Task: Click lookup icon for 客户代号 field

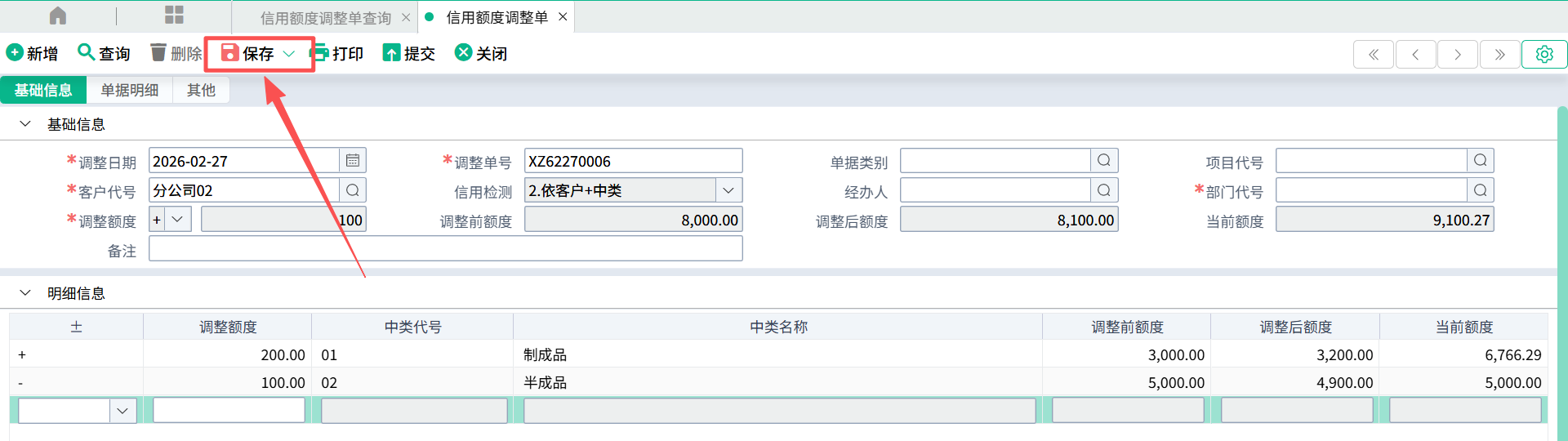Action: click(x=353, y=190)
